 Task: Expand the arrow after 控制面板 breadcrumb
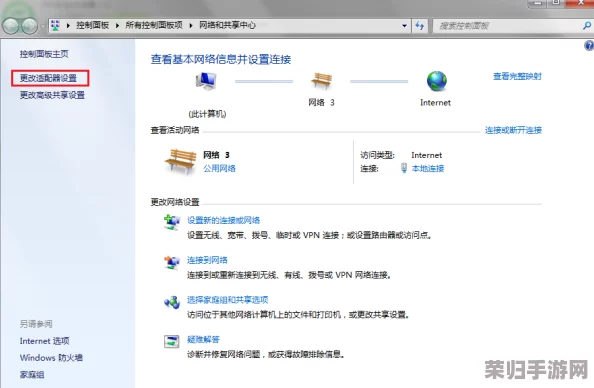click(117, 25)
